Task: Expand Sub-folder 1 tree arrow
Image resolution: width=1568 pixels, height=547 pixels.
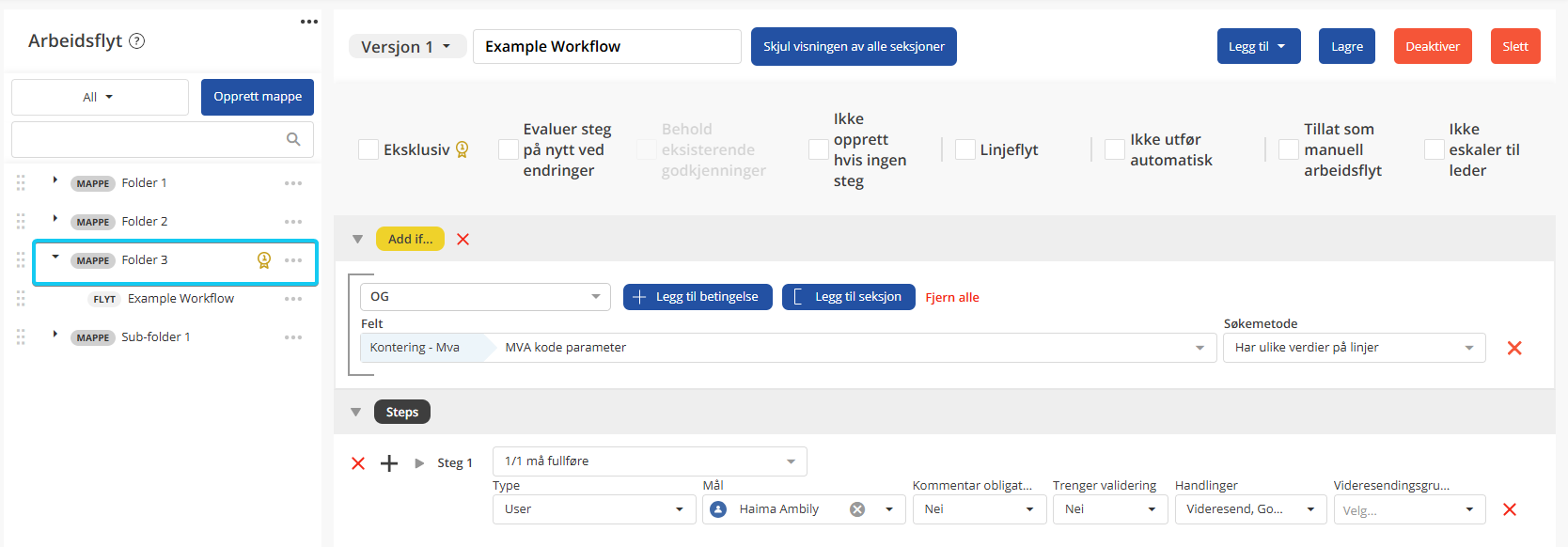Action: (55, 334)
